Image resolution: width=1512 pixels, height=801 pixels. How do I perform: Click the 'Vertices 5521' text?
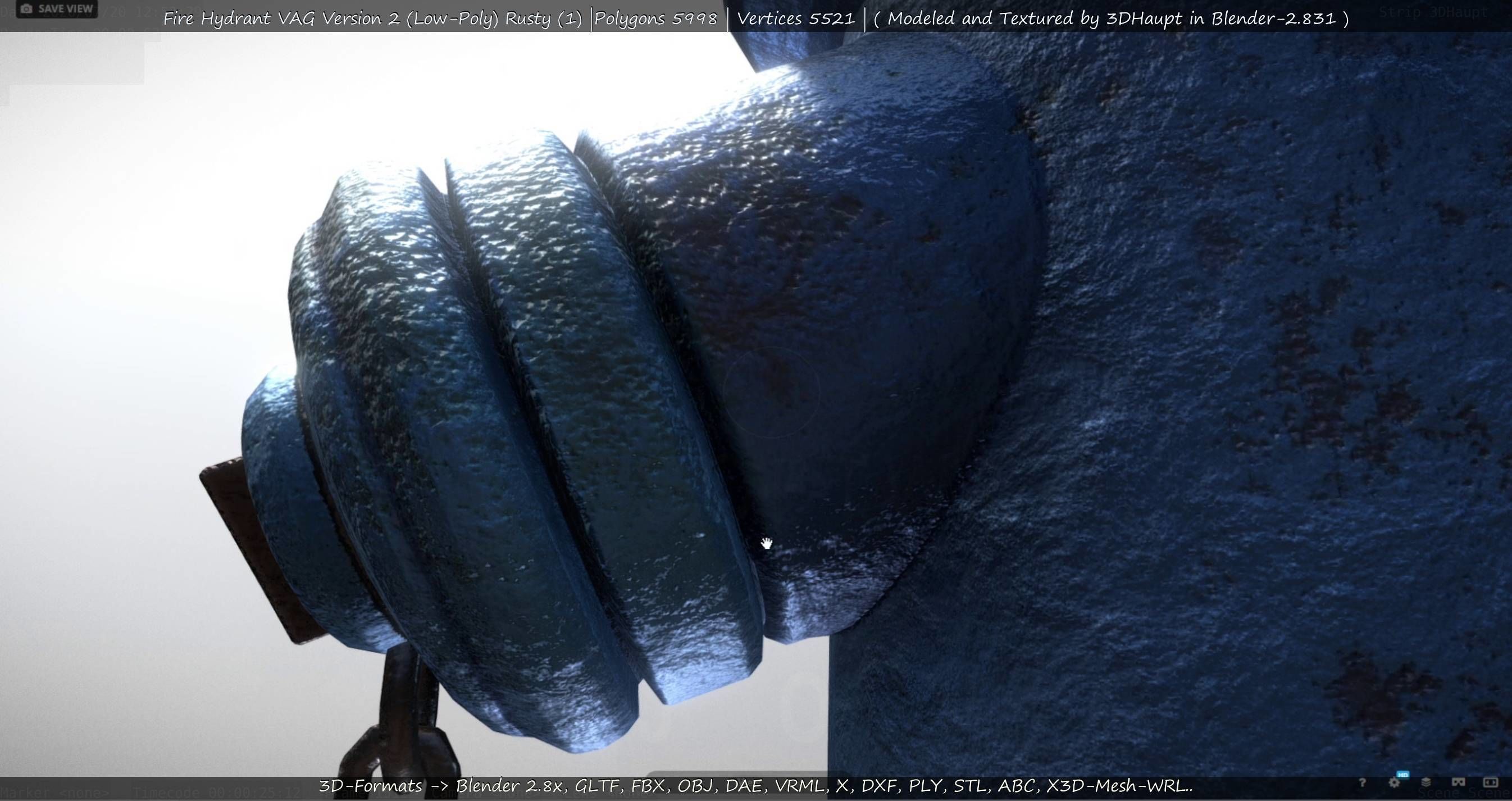(x=795, y=19)
